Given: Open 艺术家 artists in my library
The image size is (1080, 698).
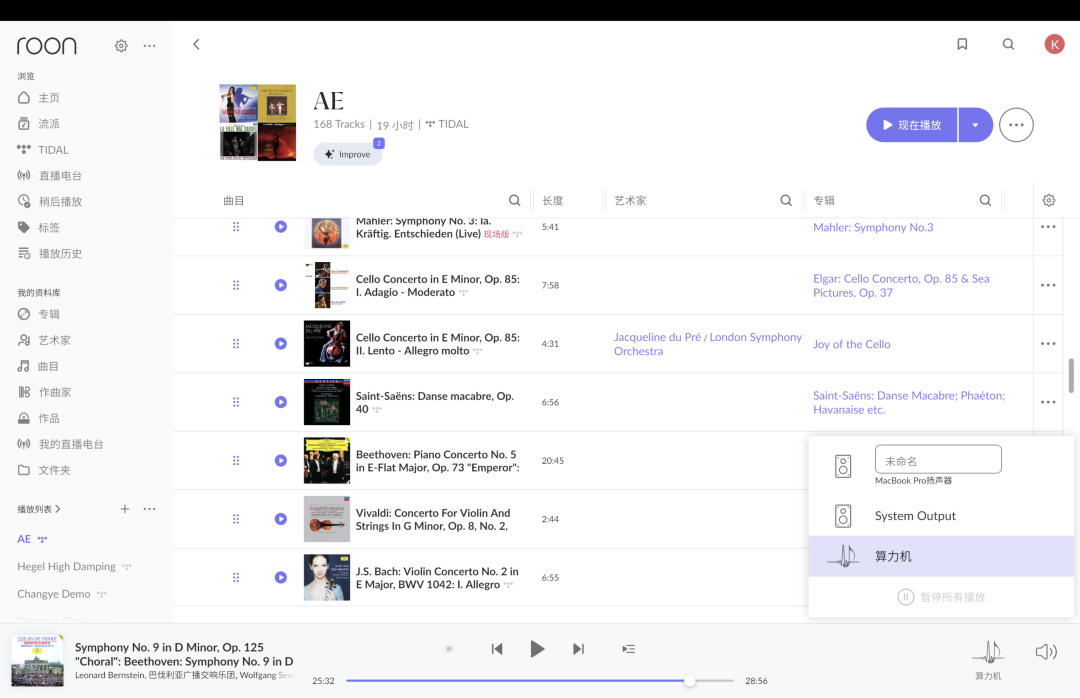Looking at the screenshot, I should [45, 340].
